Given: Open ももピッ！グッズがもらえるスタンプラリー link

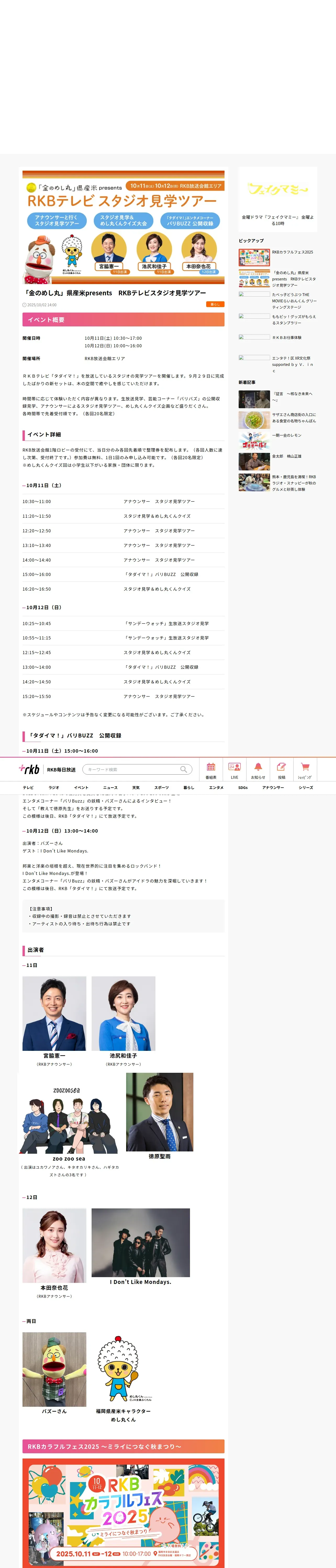Looking at the screenshot, I should [294, 320].
